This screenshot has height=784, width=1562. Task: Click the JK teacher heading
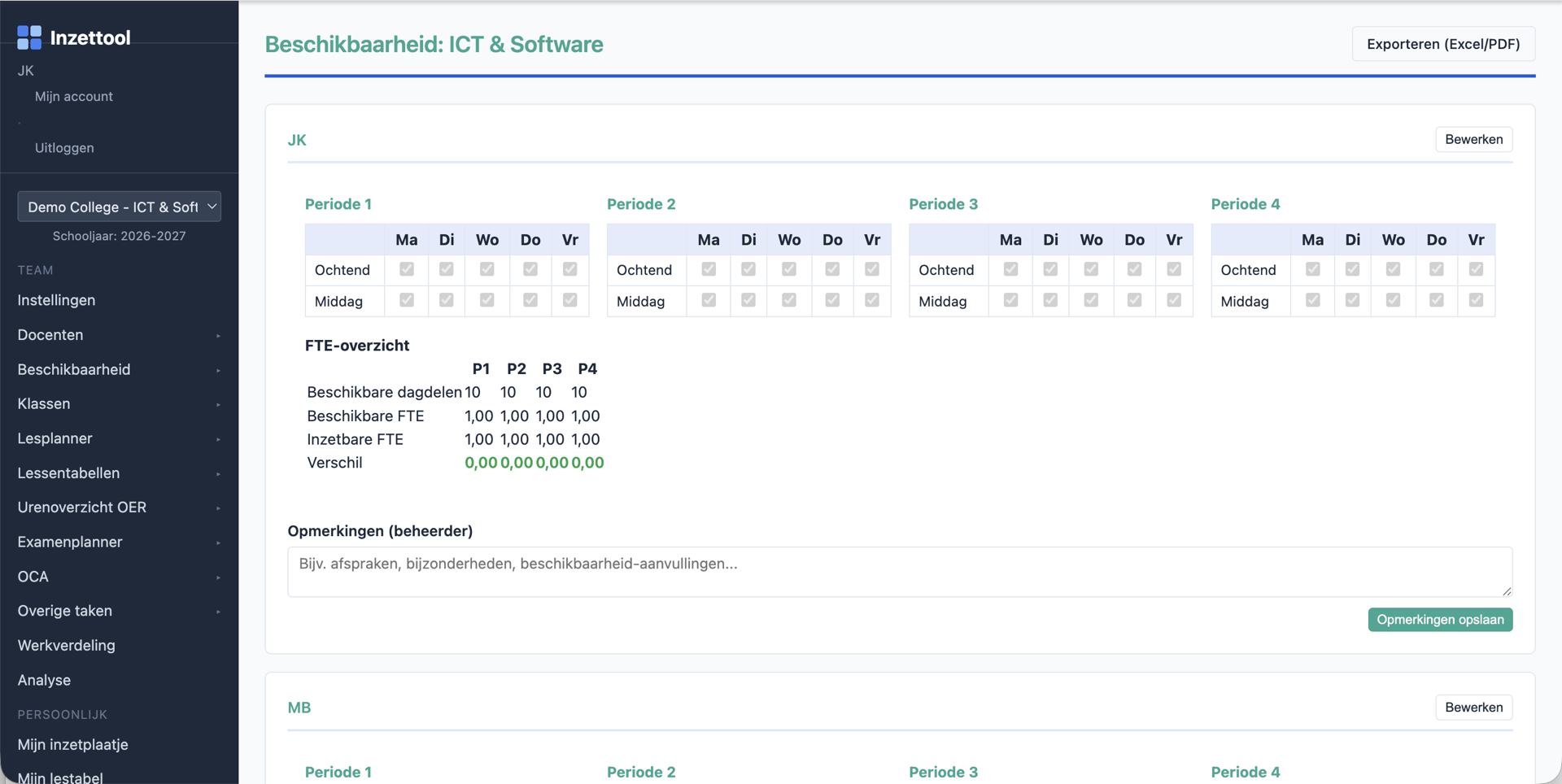tap(297, 140)
